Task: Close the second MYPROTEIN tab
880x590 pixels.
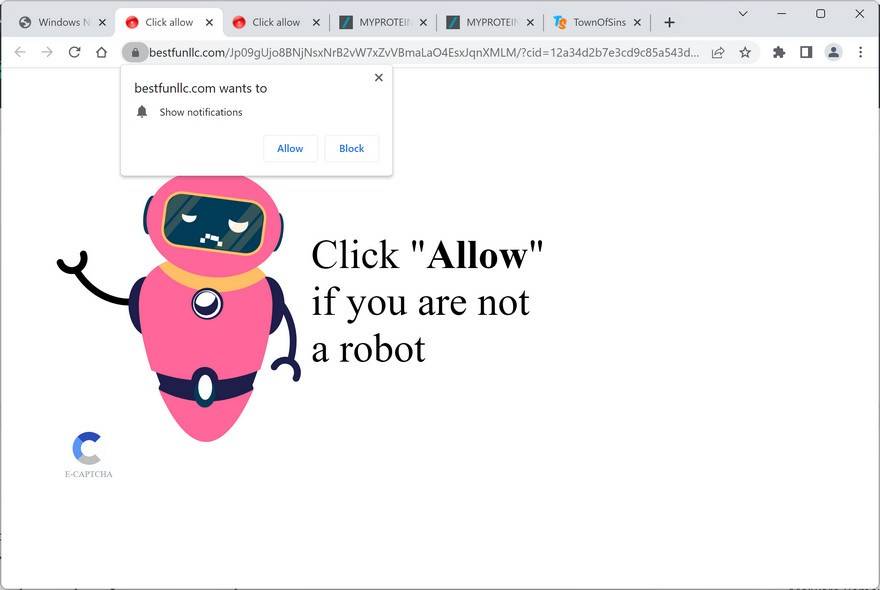Action: 530,22
